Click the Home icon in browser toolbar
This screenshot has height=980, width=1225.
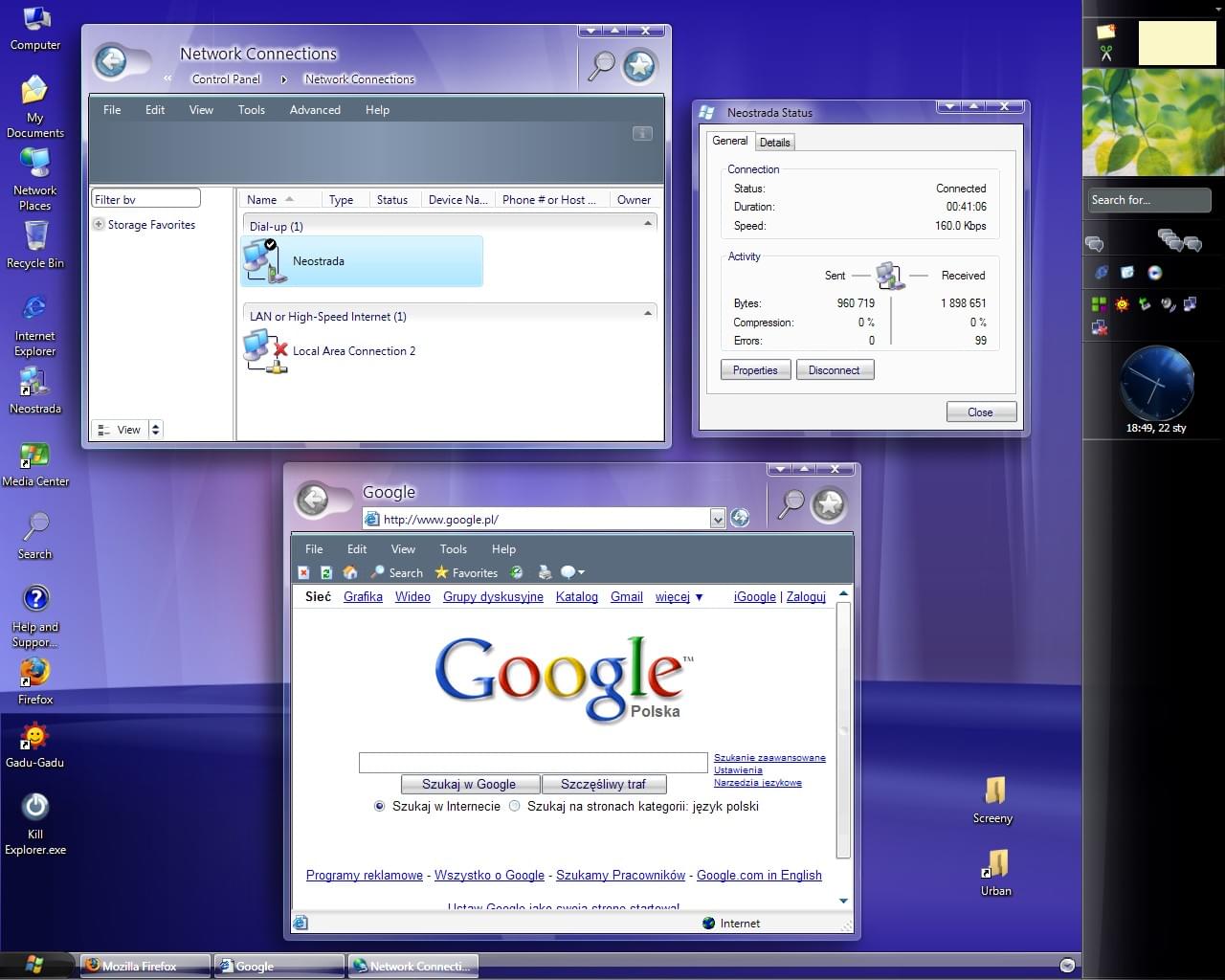pos(350,572)
